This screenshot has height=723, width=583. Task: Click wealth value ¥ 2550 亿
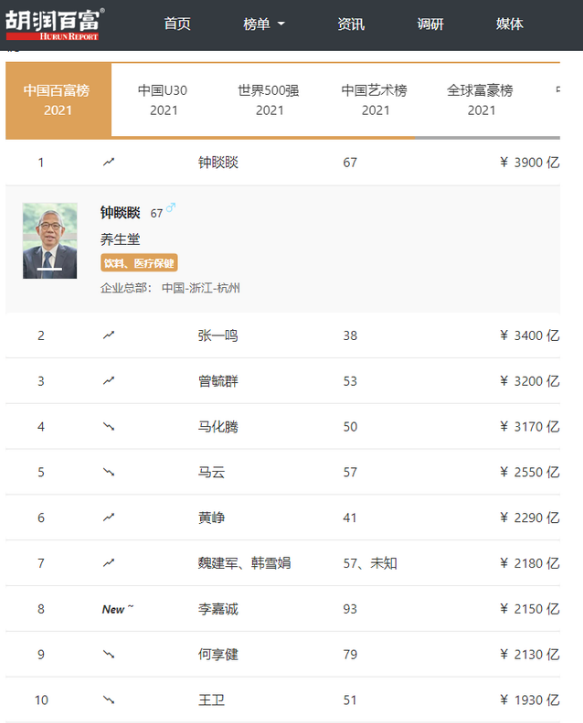(529, 472)
